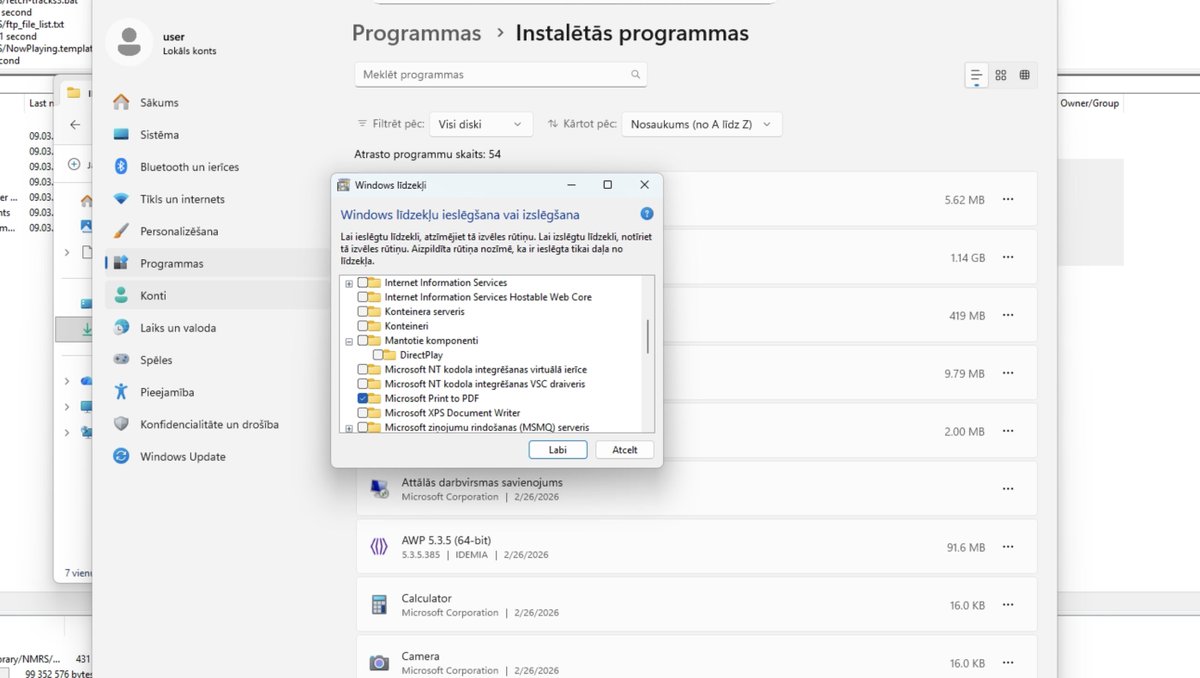Viewport: 1200px width, 678px height.
Task: Open Windows Update via its sync icon
Action: tap(121, 456)
